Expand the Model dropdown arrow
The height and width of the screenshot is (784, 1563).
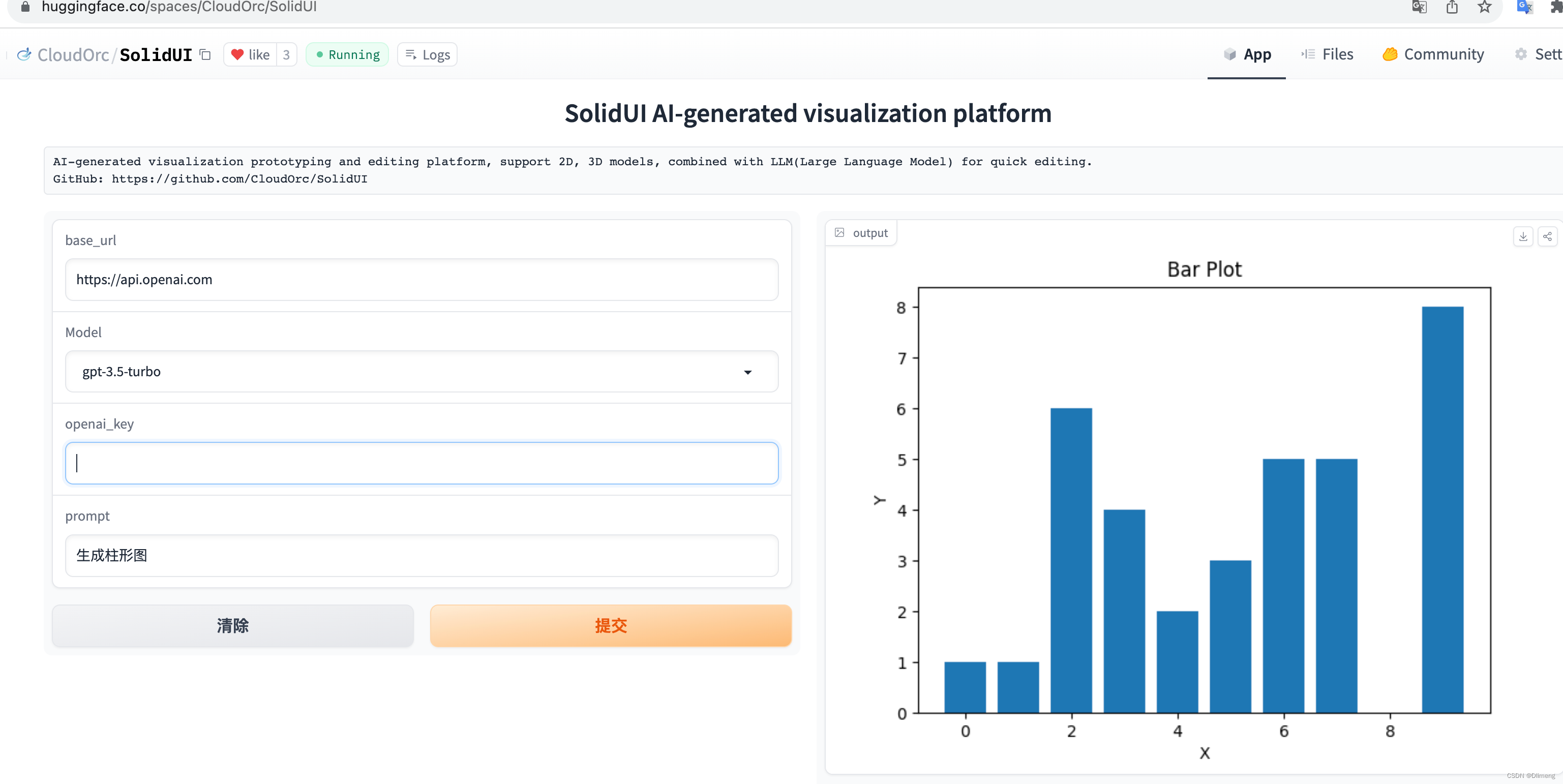click(x=747, y=372)
